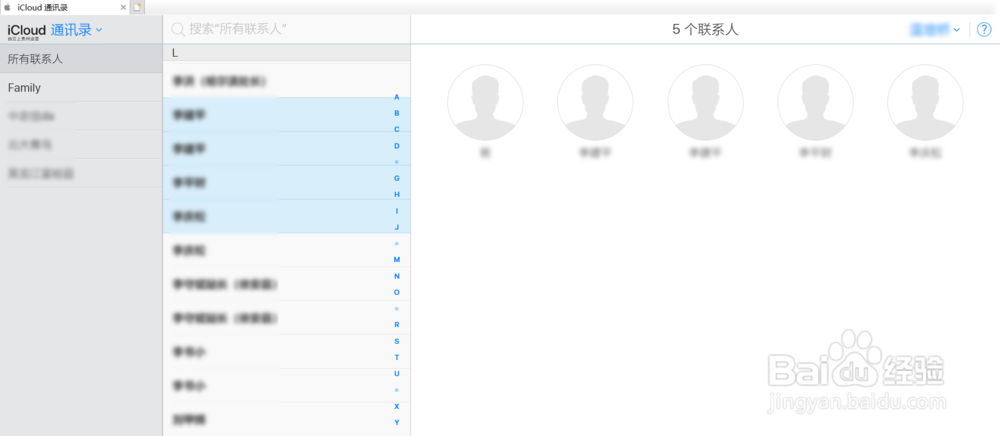This screenshot has height=436, width=1000.
Task: Switch to the iCloud 通讯录 tab
Action: (x=64, y=7)
